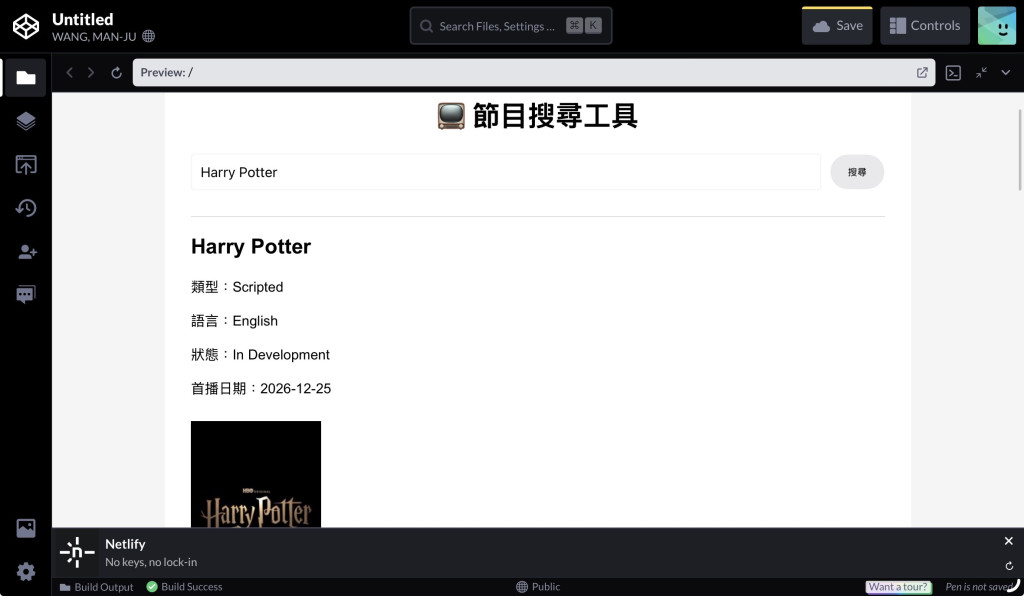
Task: Open the stacked layers sidebar icon
Action: [x=25, y=121]
